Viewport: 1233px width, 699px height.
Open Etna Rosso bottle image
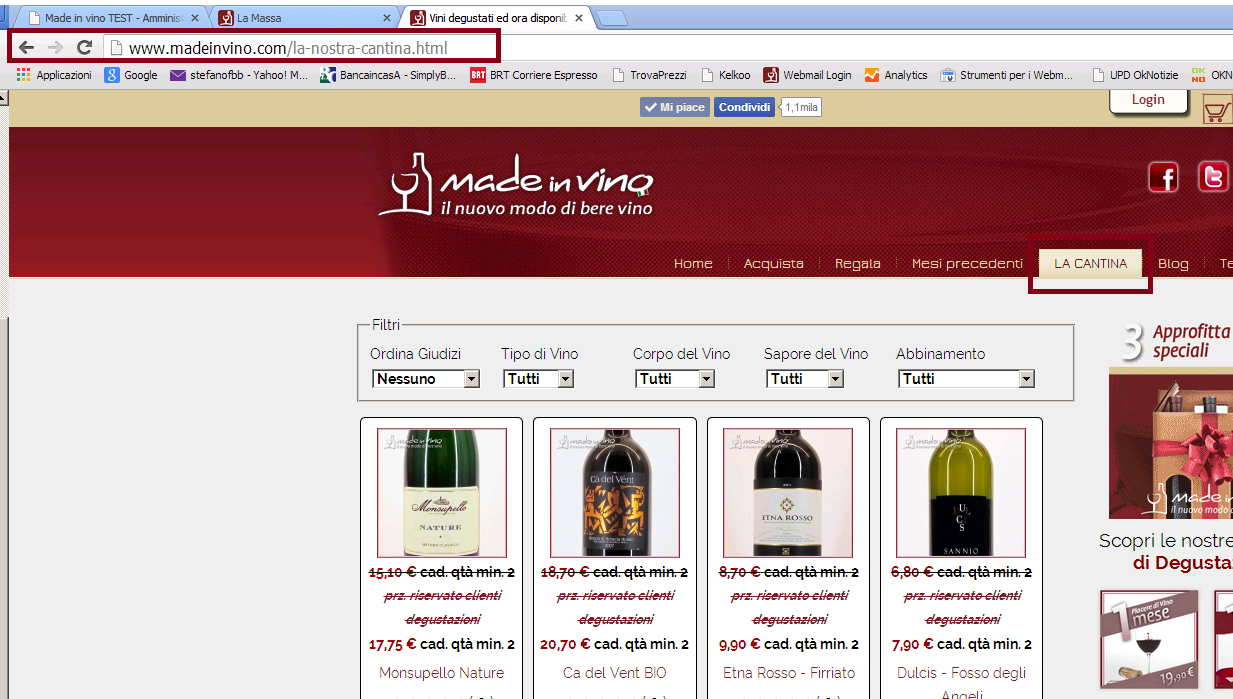(x=788, y=493)
